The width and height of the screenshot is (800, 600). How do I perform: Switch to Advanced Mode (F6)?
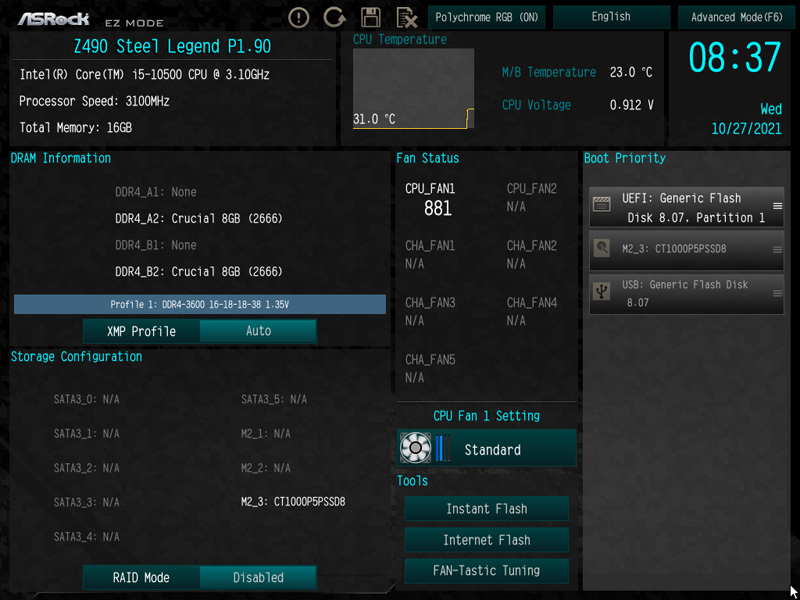[737, 17]
